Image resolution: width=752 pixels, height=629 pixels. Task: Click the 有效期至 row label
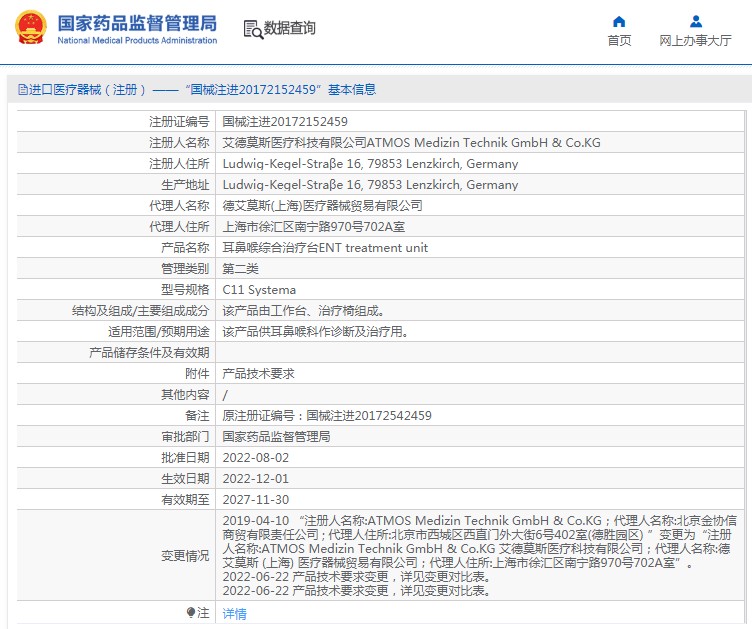(185, 500)
